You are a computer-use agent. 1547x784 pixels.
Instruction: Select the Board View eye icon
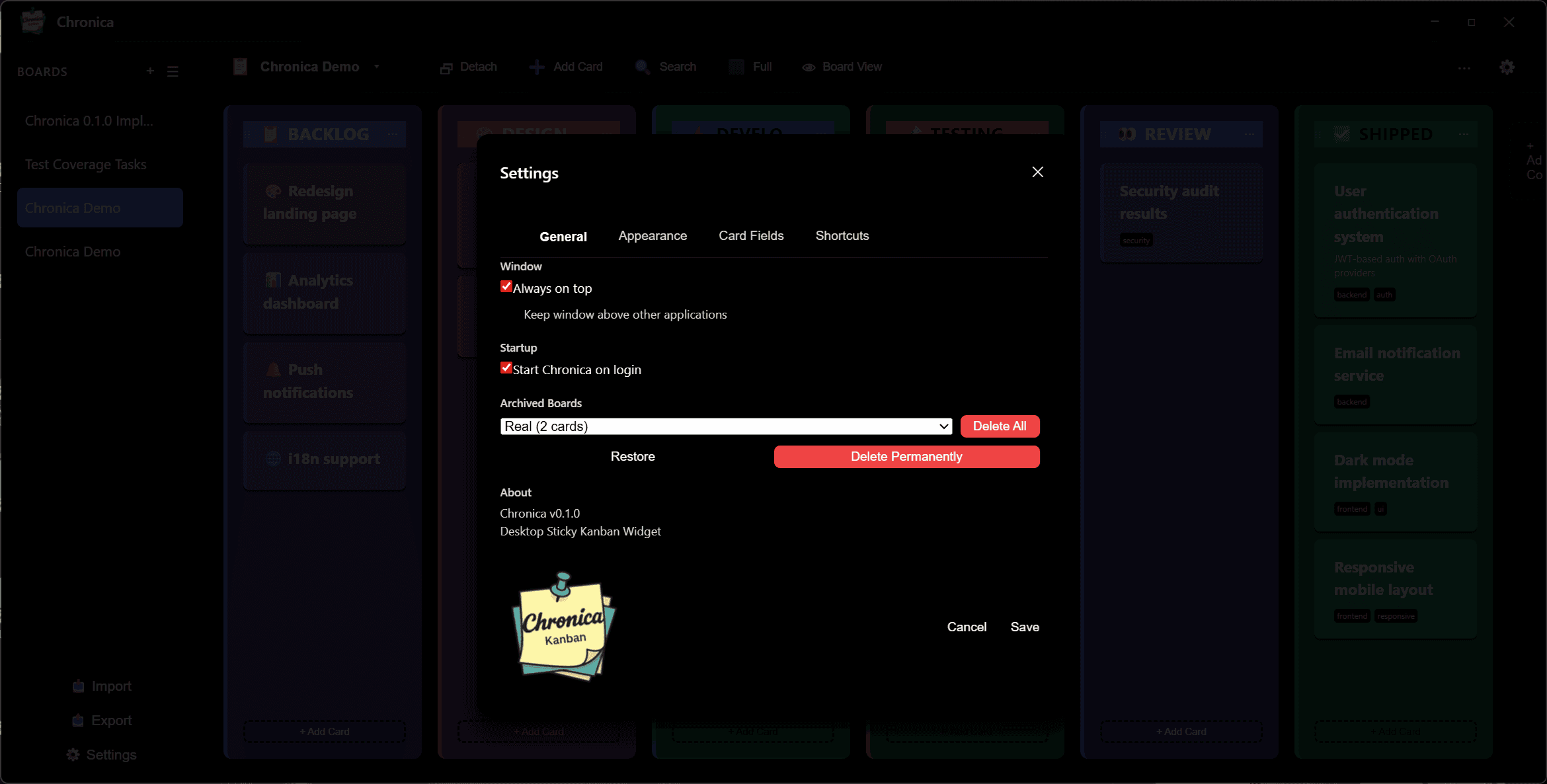tap(808, 67)
